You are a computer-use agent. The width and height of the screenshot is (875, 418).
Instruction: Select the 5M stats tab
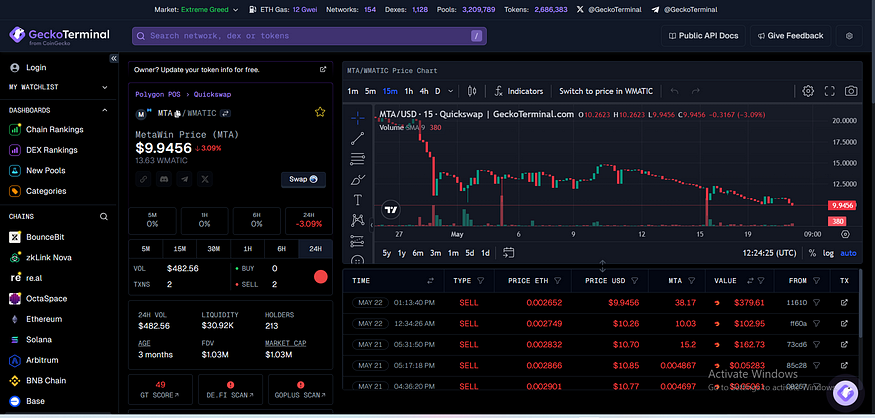coord(145,249)
